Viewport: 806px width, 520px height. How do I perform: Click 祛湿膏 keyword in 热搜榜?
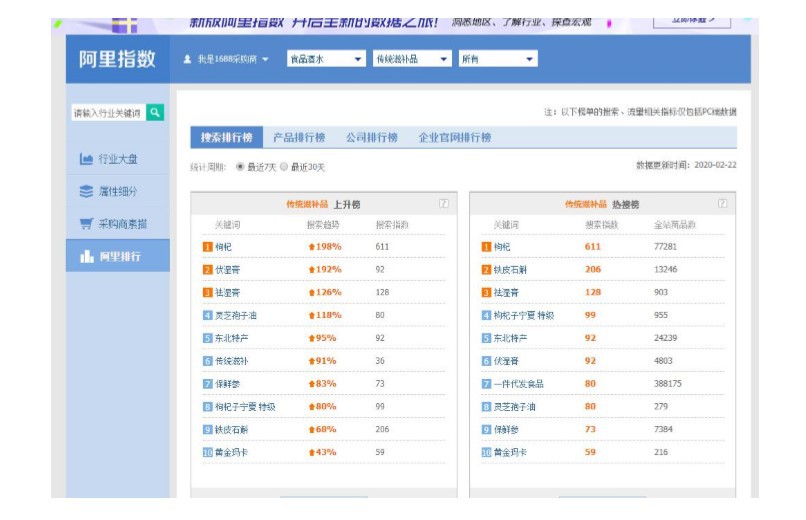coord(506,292)
